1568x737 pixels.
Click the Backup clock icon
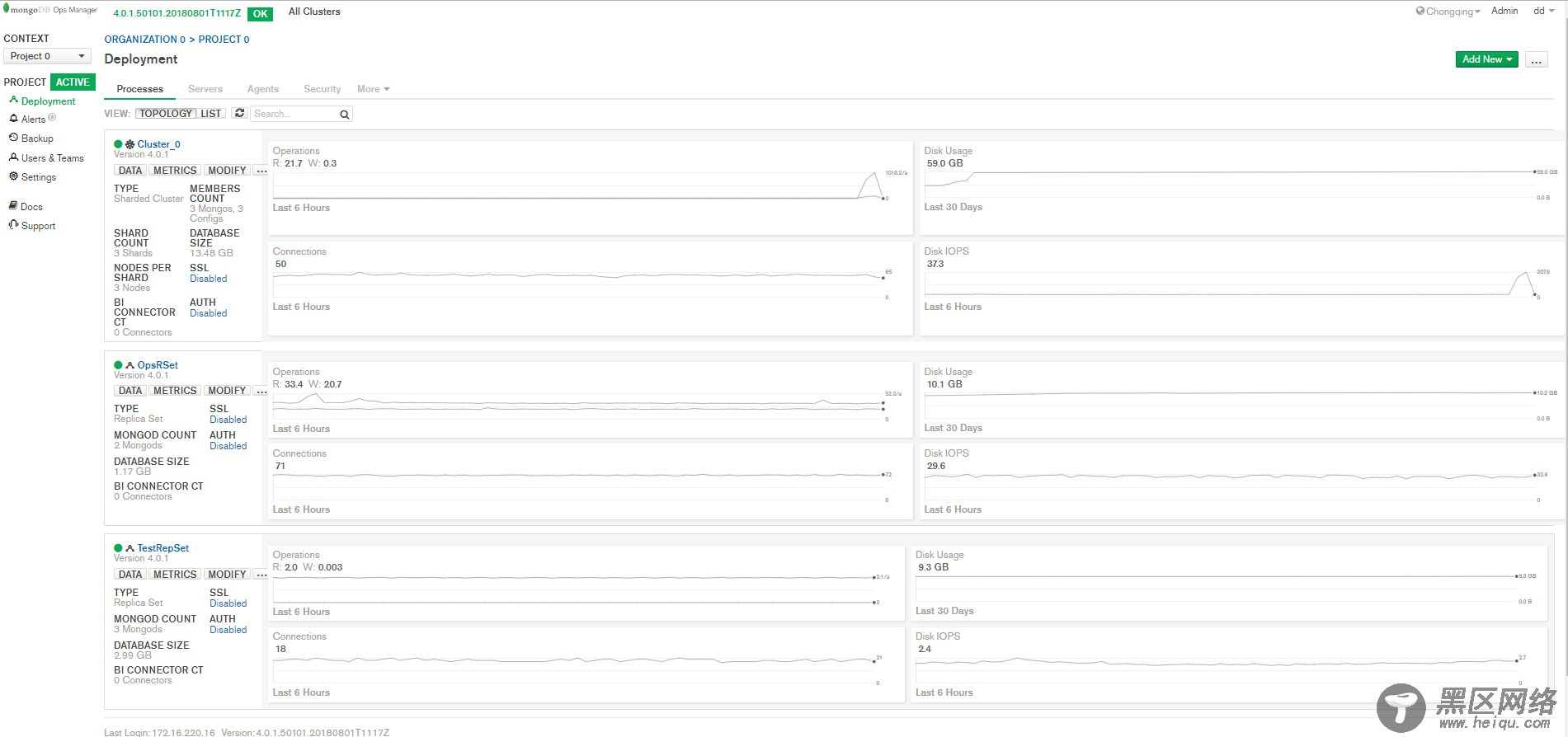click(x=13, y=138)
